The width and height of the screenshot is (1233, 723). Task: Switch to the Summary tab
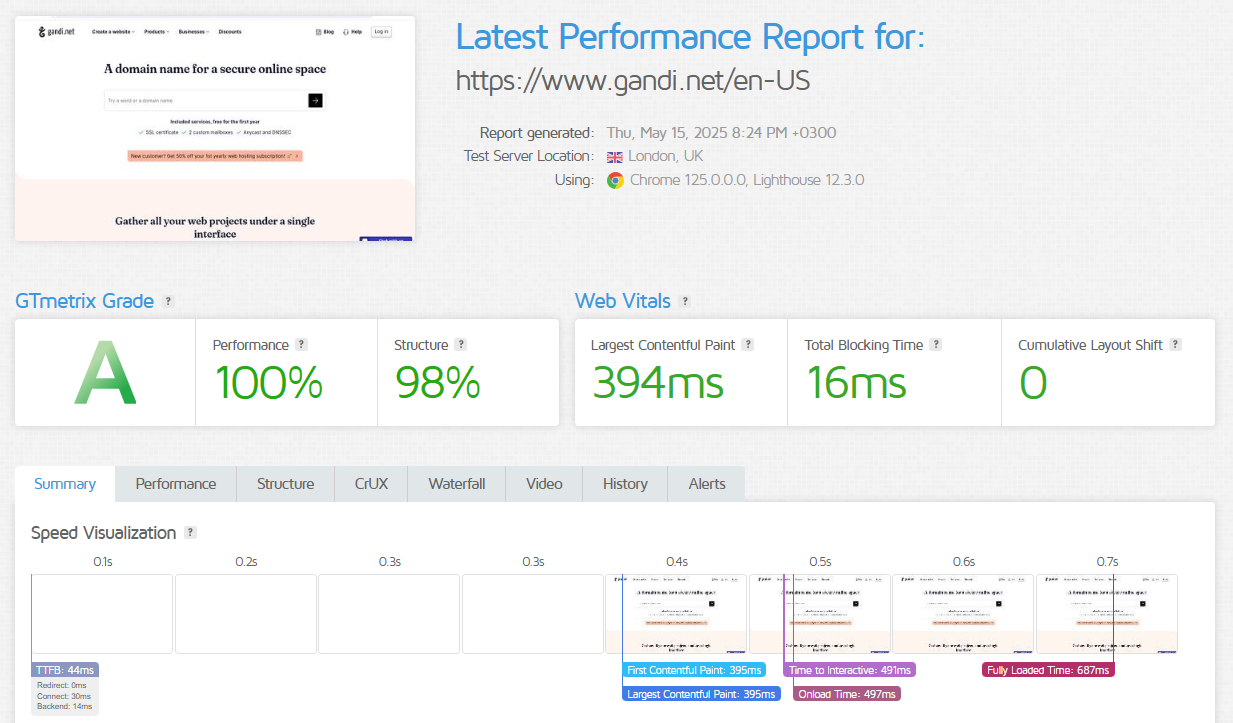pyautogui.click(x=65, y=484)
